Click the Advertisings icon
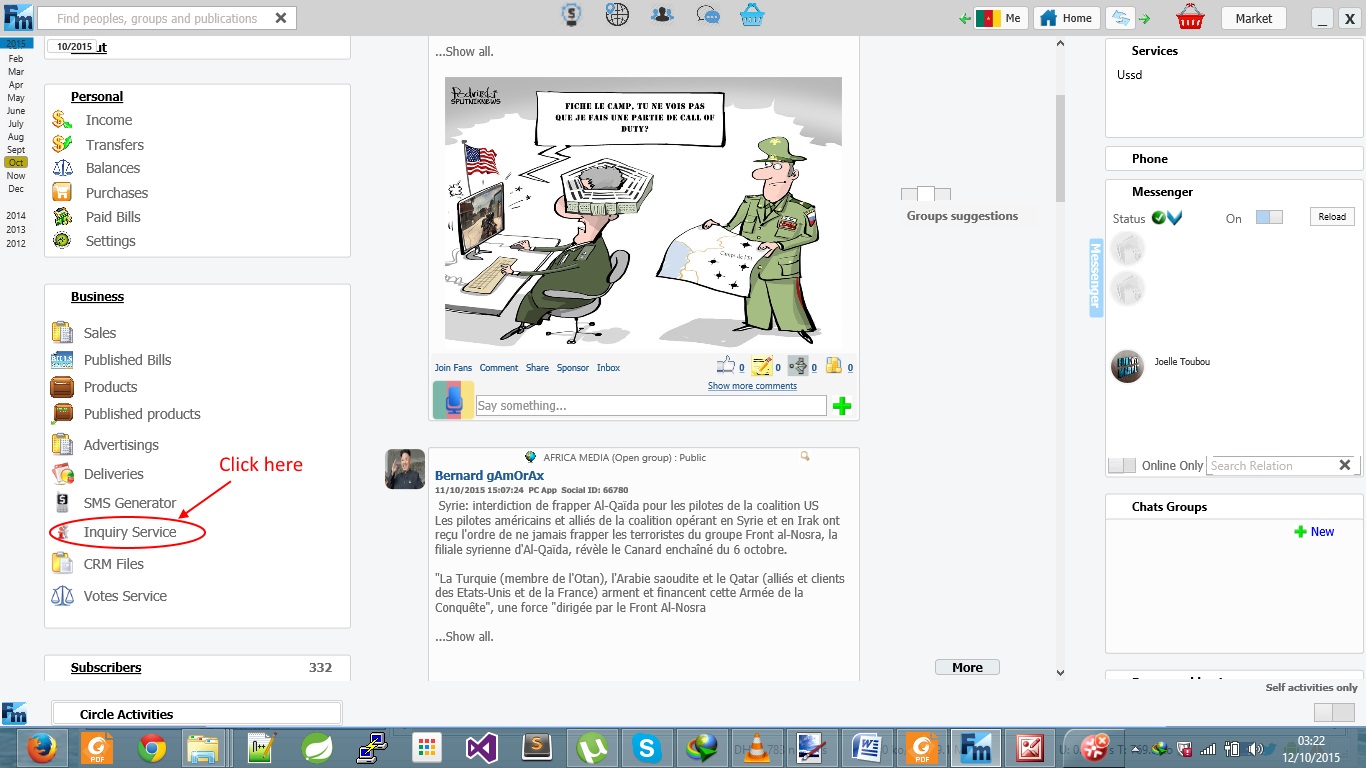1366x768 pixels. 62,444
